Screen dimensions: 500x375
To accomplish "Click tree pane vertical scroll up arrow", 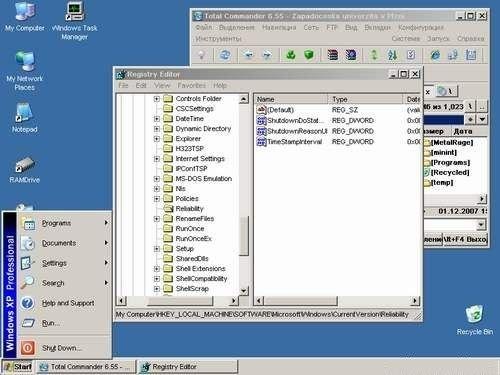I will [x=244, y=99].
